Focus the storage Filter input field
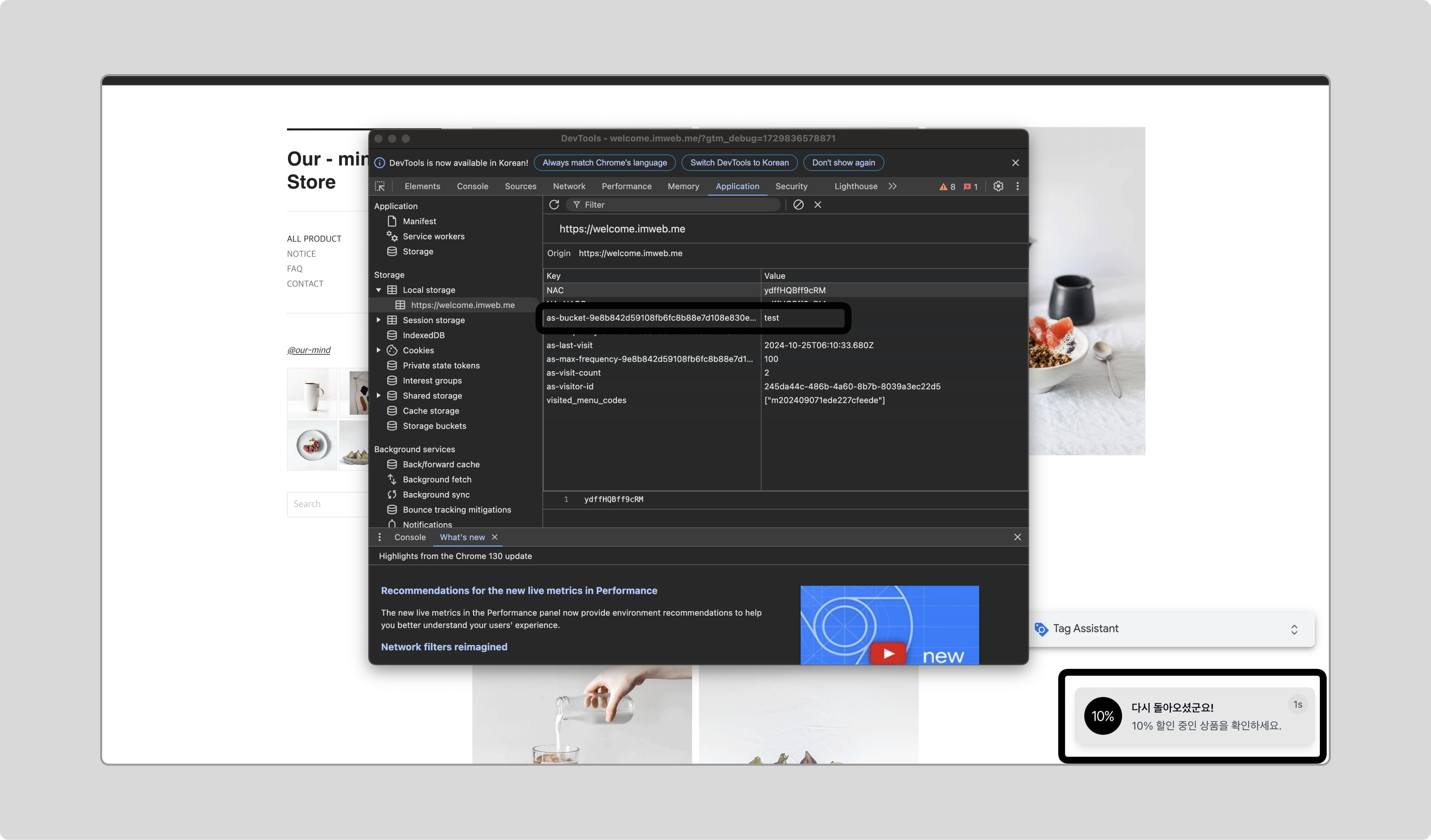The height and width of the screenshot is (840, 1431). (x=673, y=205)
